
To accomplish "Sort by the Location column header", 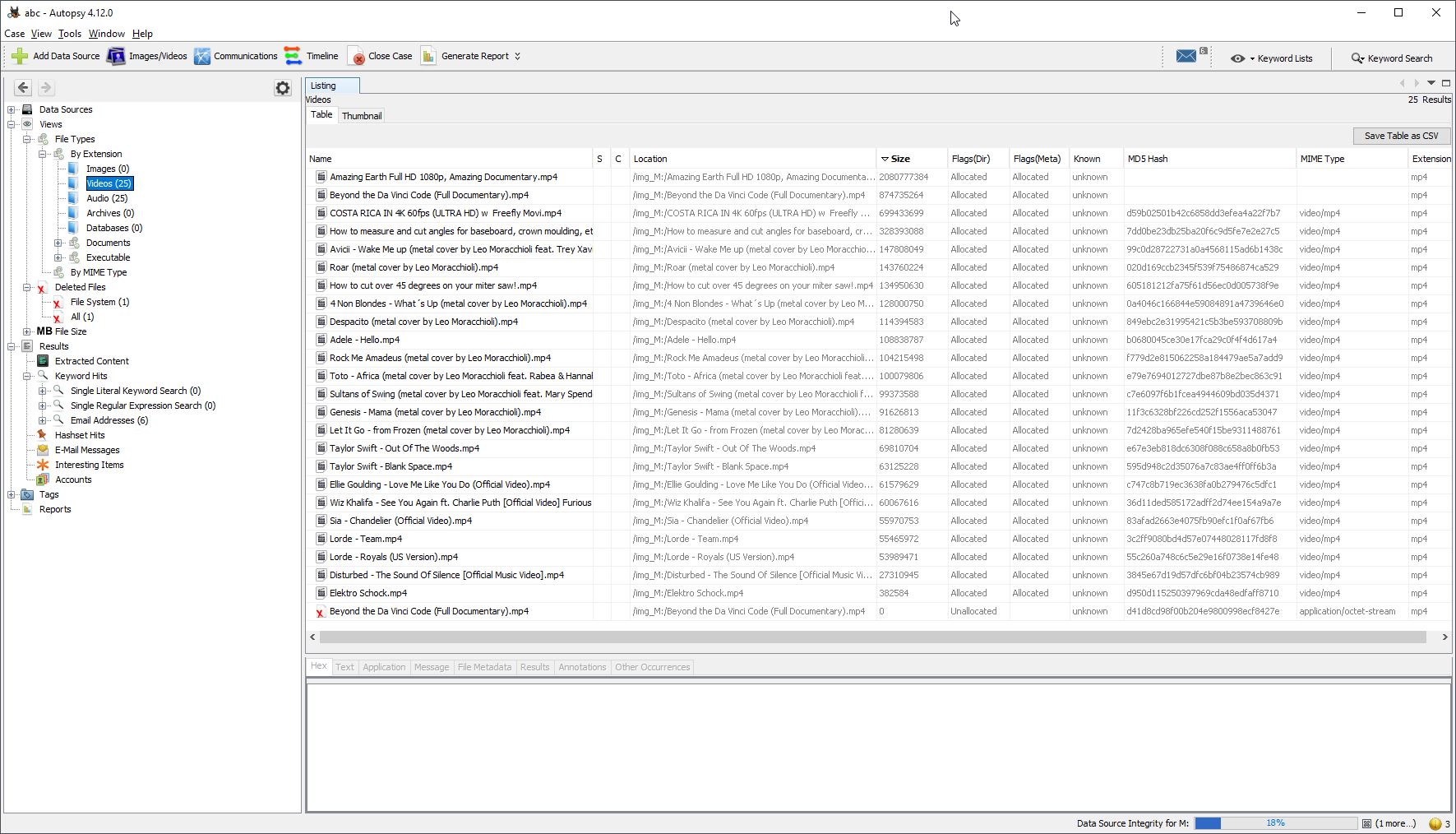I will tap(752, 159).
